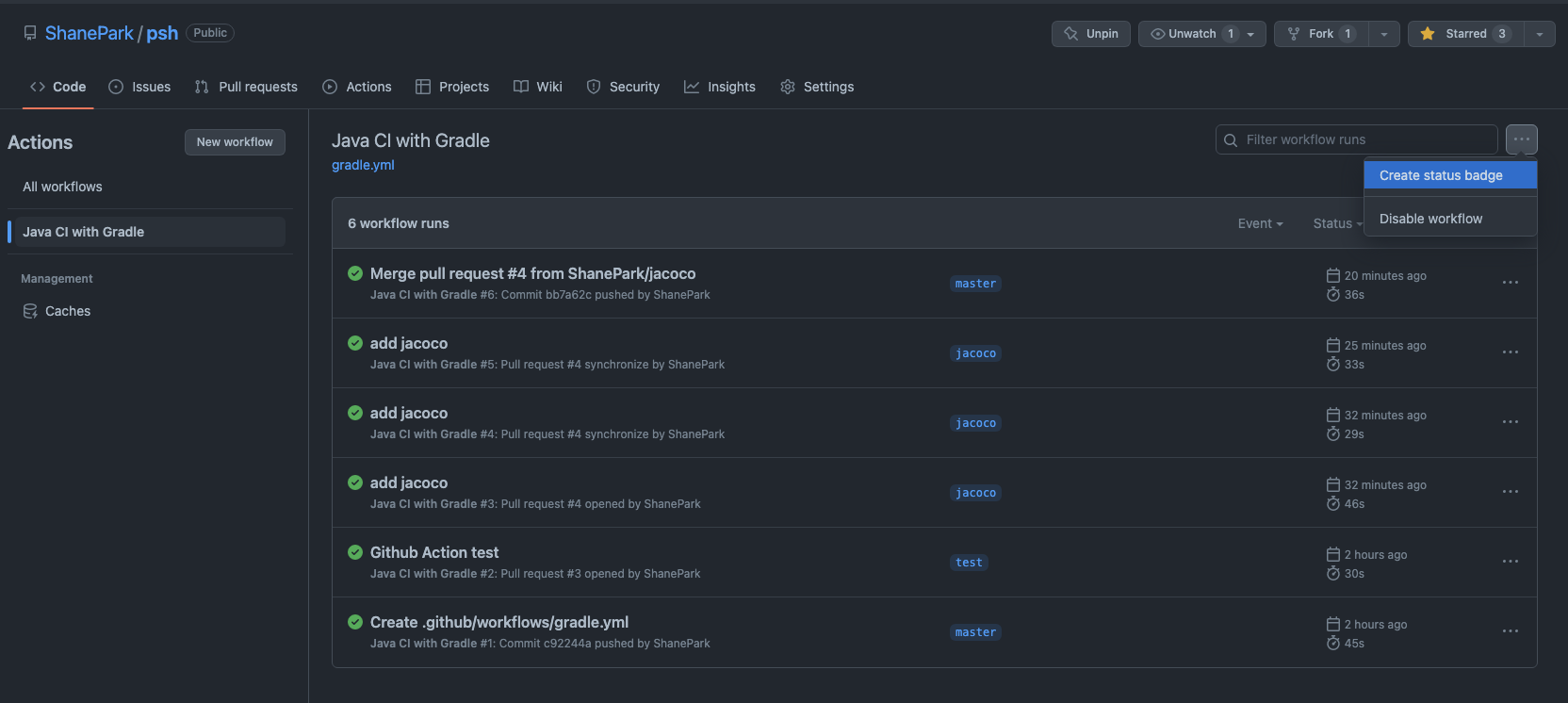Click the Starred button
The image size is (1568, 703).
tap(1466, 34)
